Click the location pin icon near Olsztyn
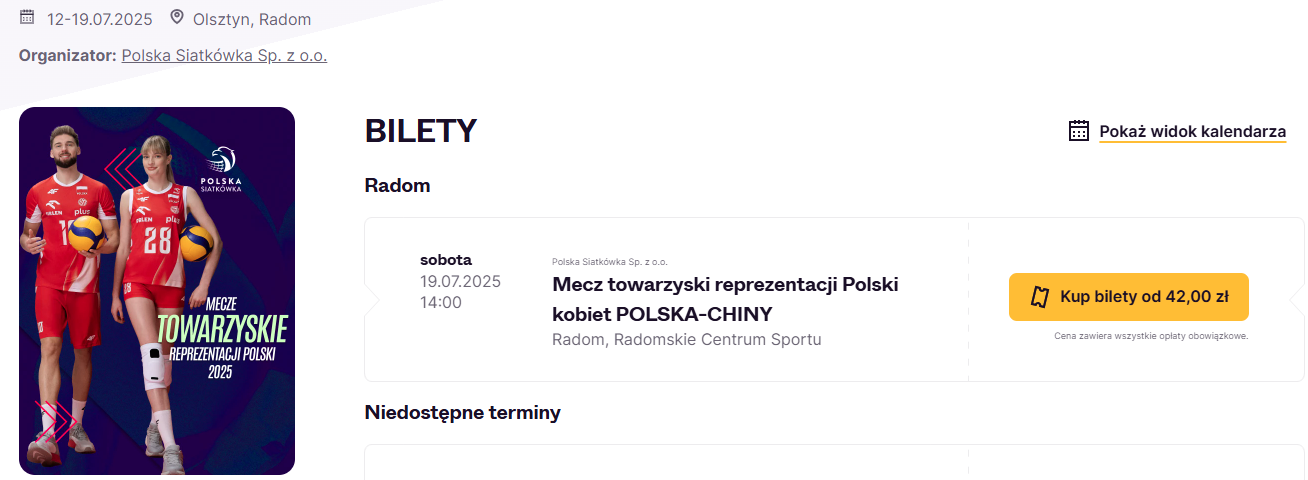 [x=177, y=17]
